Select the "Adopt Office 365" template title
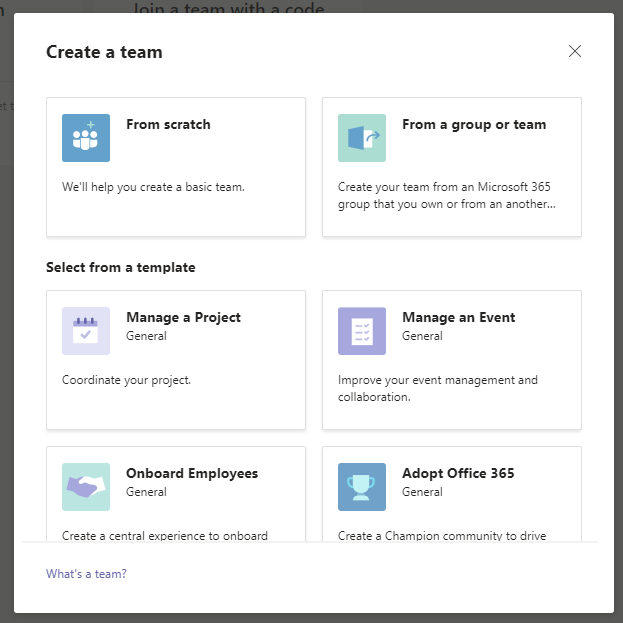 (x=458, y=474)
